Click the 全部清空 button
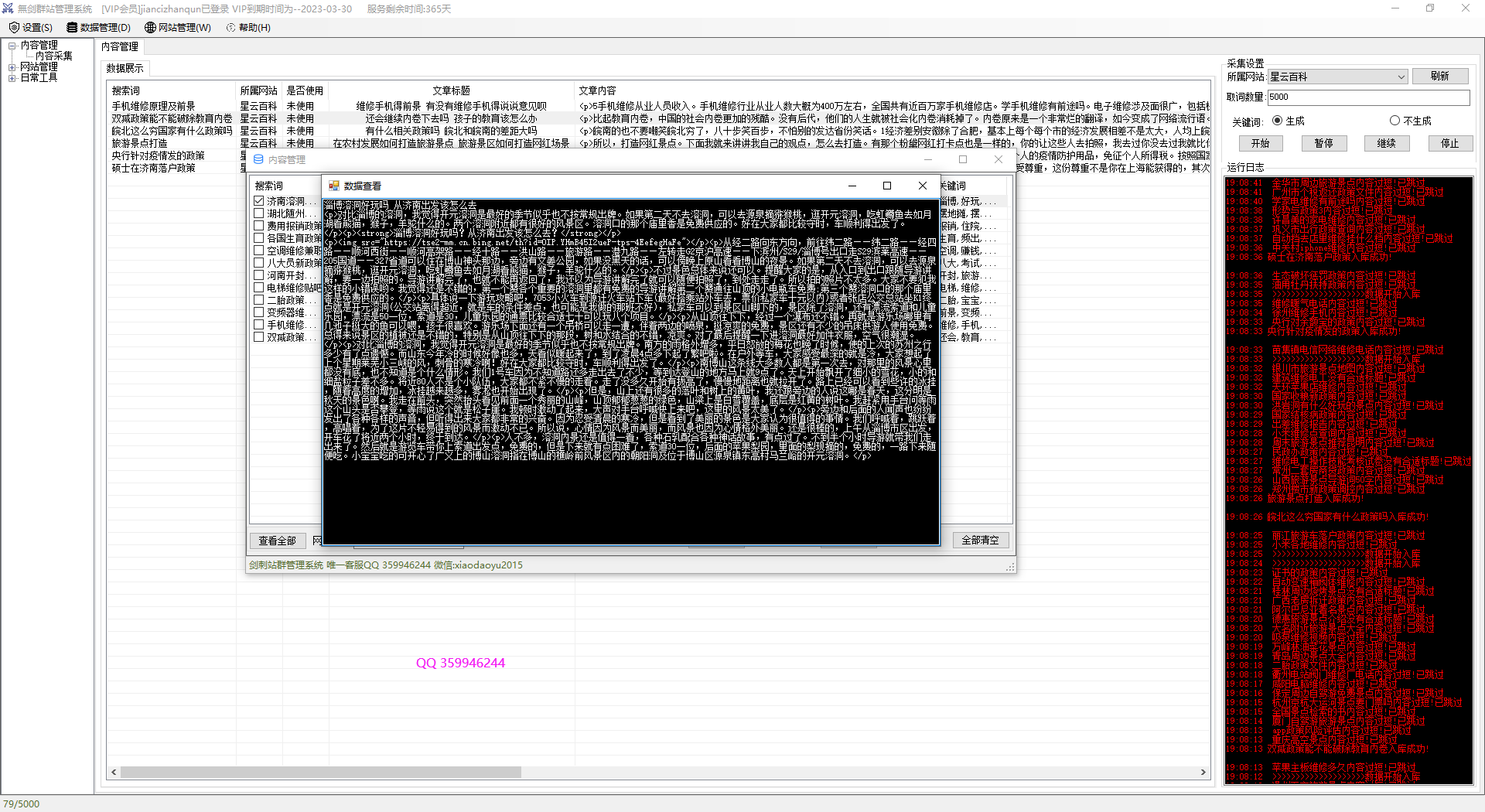1485x812 pixels. coord(981,541)
